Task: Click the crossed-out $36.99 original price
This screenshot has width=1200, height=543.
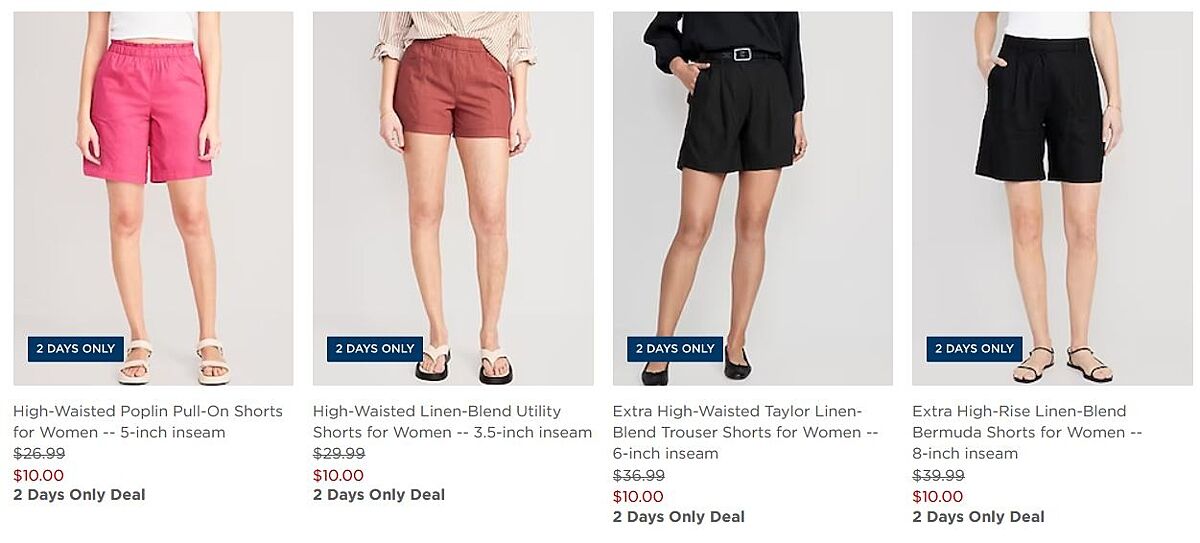Action: (x=638, y=476)
